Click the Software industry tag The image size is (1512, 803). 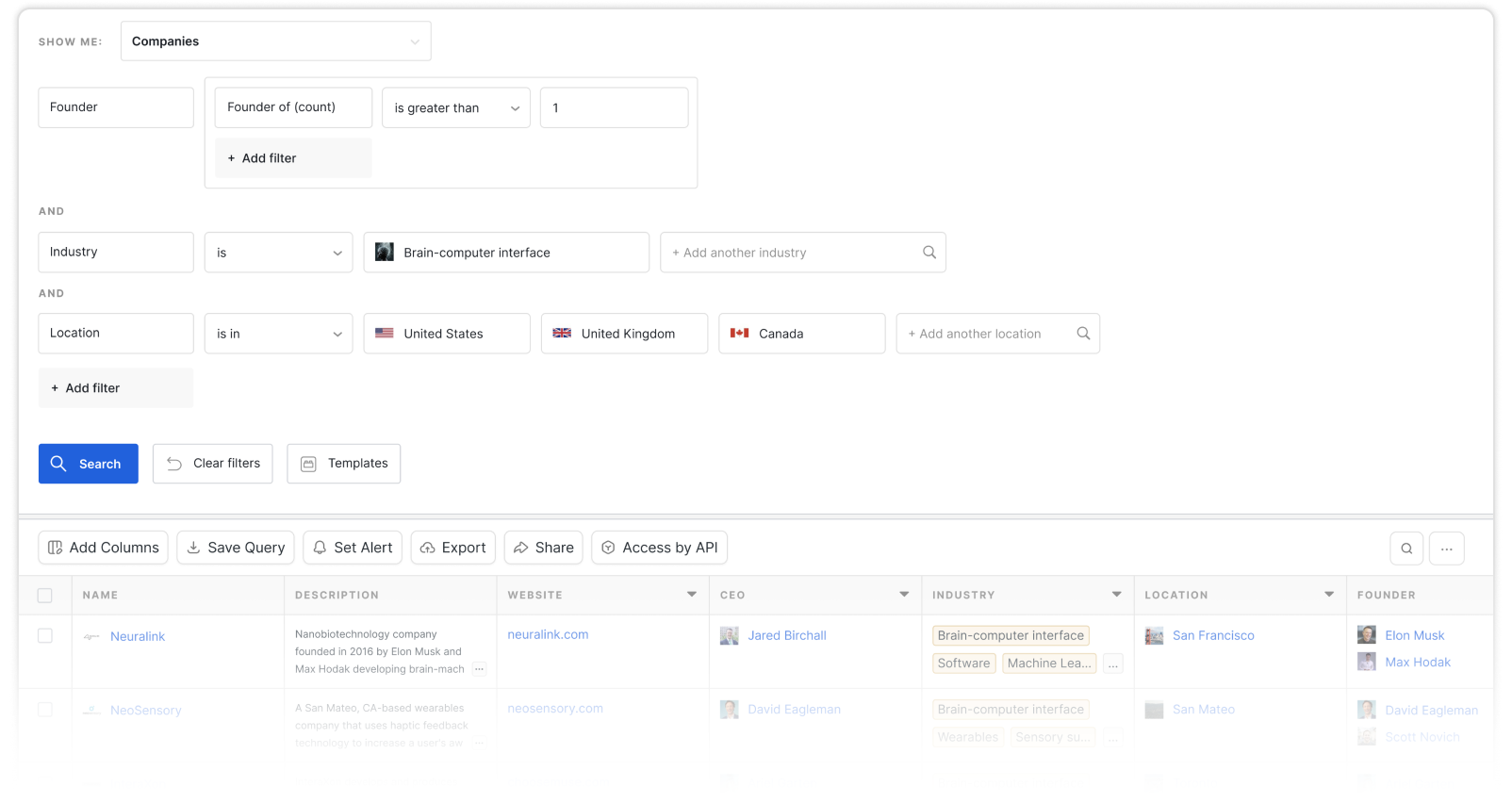coord(963,664)
